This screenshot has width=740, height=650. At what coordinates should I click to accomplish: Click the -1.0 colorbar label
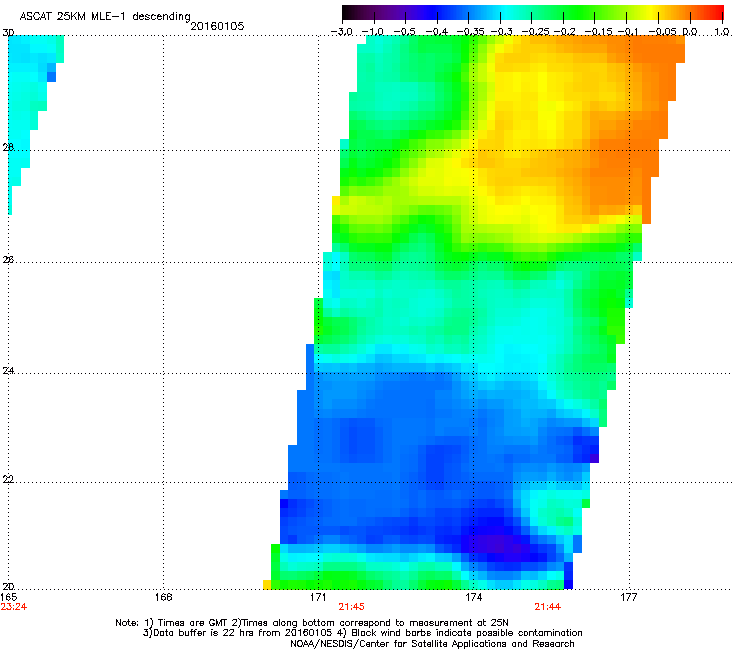(373, 32)
